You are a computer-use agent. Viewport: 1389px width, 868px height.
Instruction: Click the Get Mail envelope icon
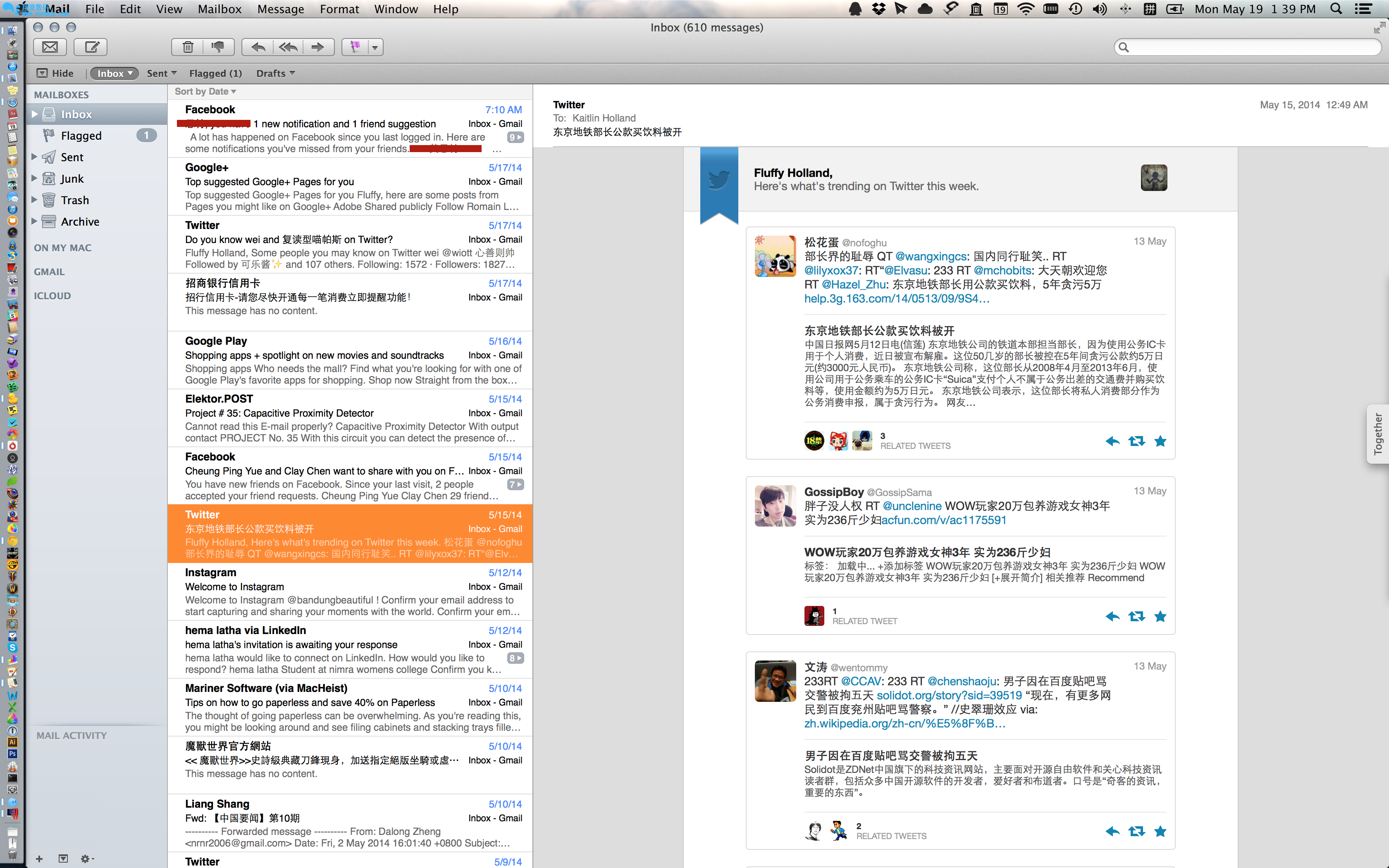point(50,47)
